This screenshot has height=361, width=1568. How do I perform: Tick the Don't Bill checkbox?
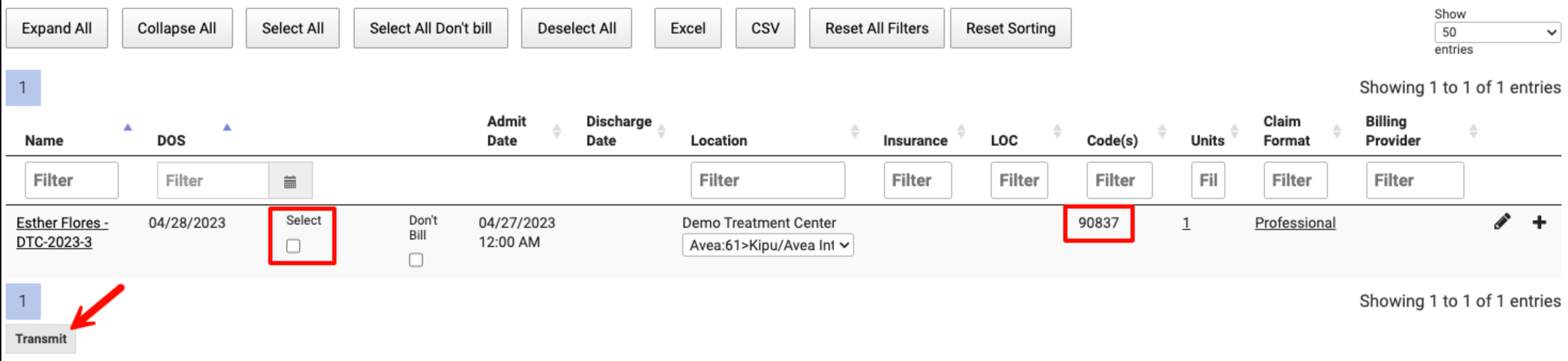[x=416, y=260]
